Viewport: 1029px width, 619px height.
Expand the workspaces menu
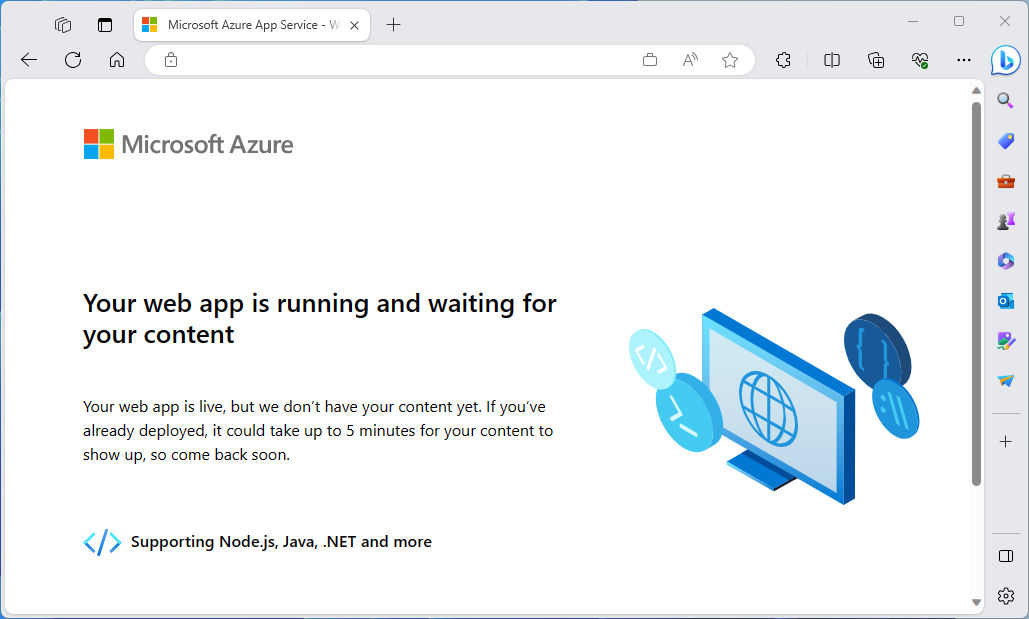click(62, 25)
